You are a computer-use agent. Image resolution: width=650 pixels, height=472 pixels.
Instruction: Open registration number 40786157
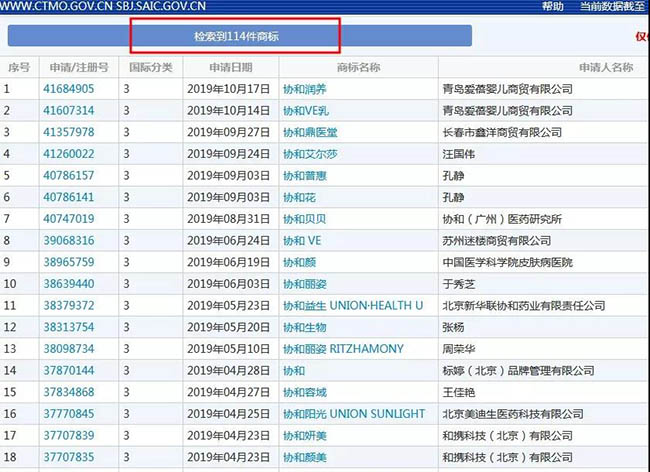tap(68, 175)
